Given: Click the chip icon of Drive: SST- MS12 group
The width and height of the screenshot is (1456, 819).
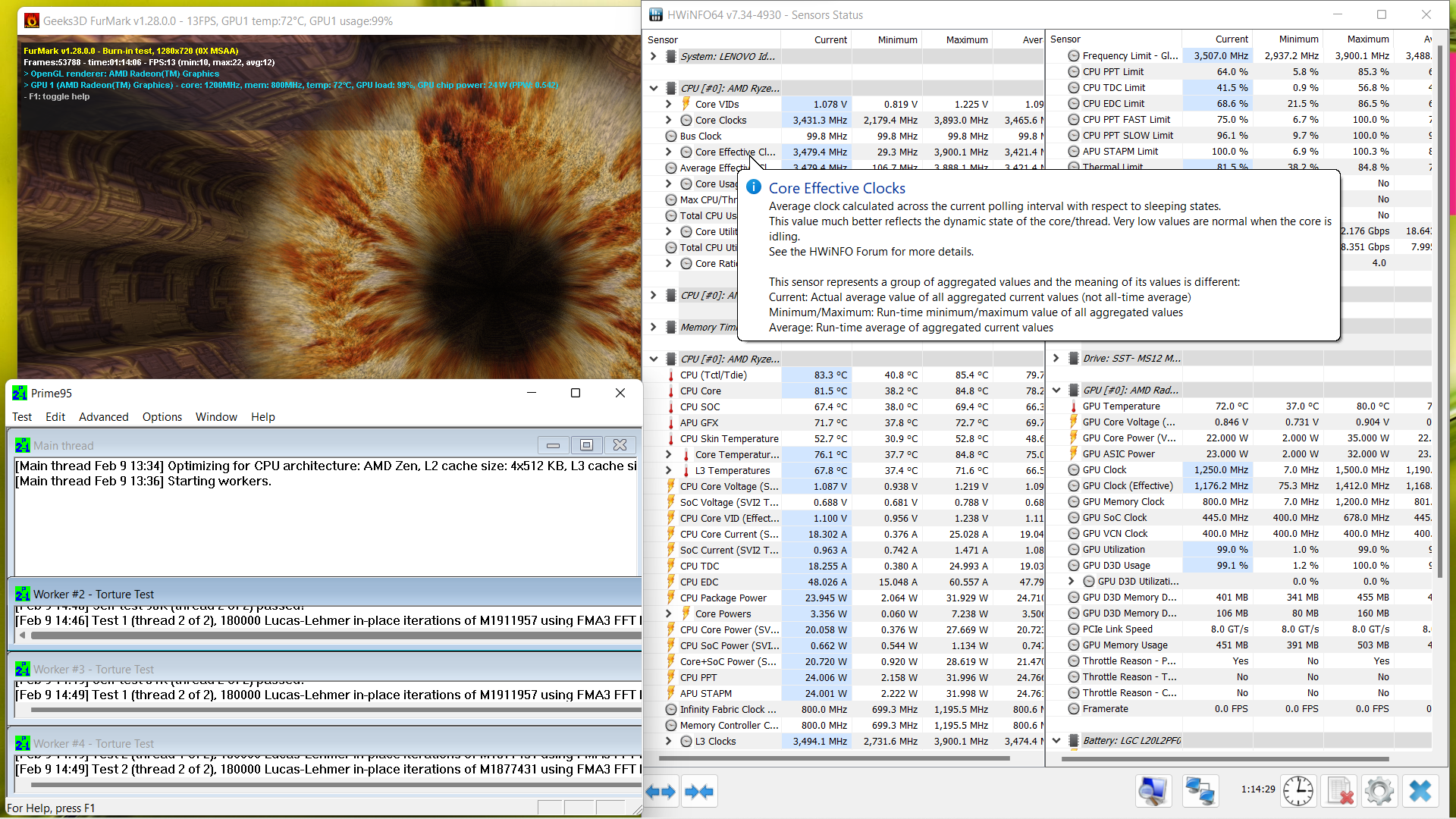Looking at the screenshot, I should click(x=1074, y=359).
